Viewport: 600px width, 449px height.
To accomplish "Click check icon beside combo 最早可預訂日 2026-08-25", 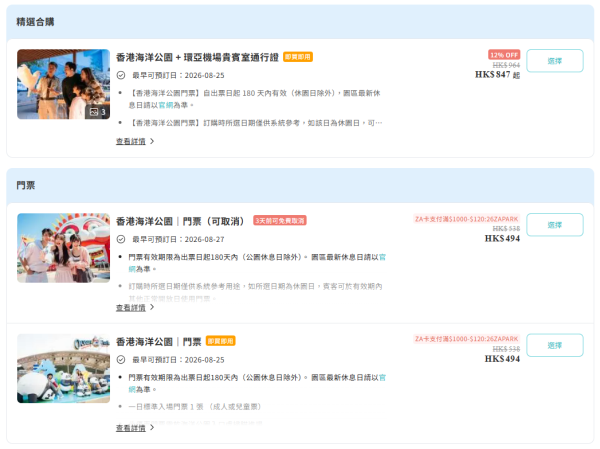I will [x=121, y=75].
